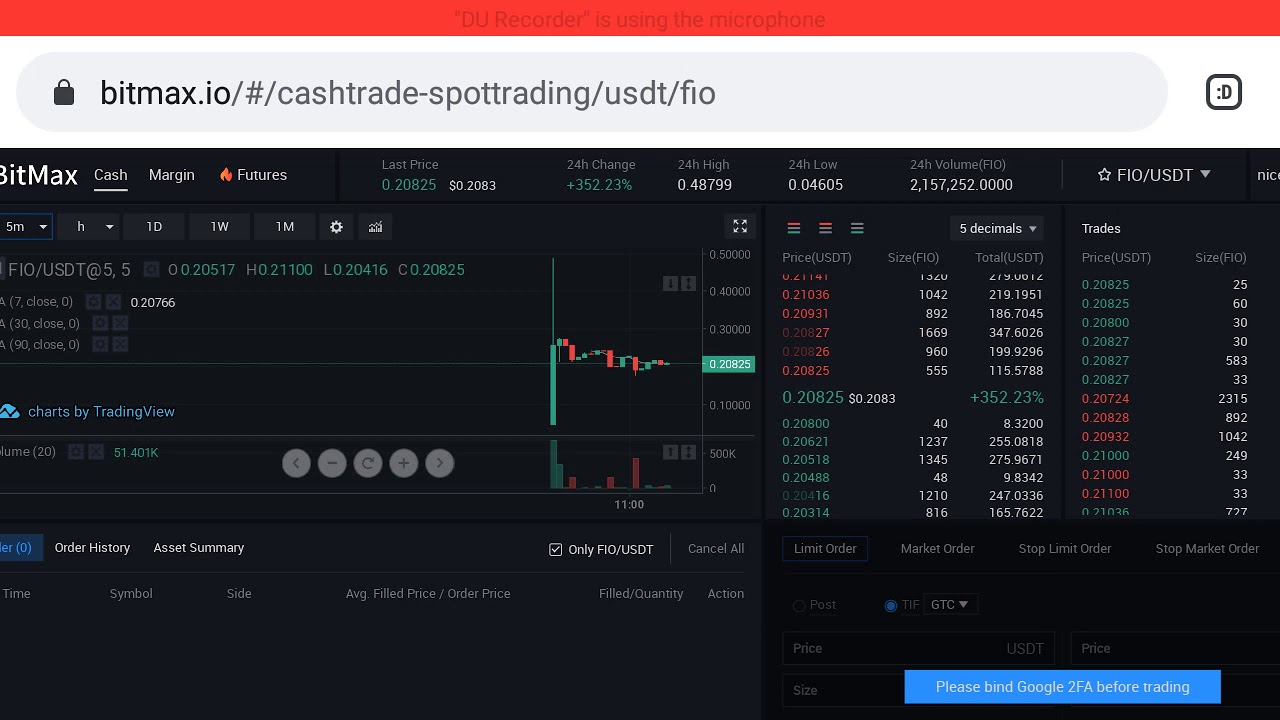
Task: Set chart interval to 1M
Action: (x=285, y=227)
